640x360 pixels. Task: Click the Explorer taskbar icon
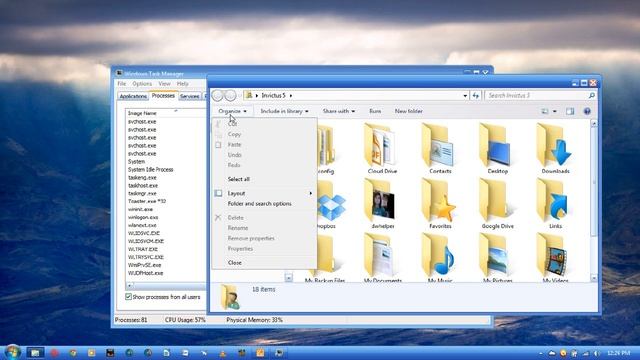click(35, 352)
